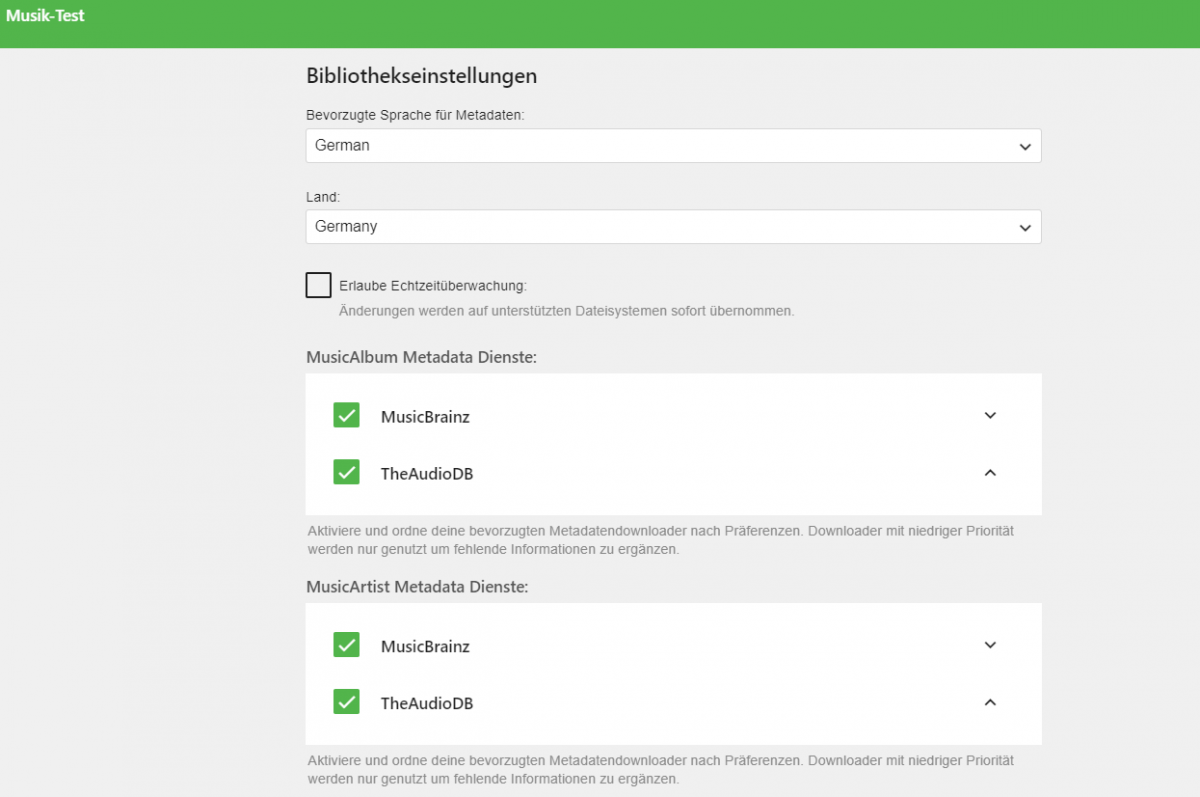The width and height of the screenshot is (1200, 797).
Task: Enable the Erlaube Echtzeitüberwachung checkbox
Action: coord(318,285)
